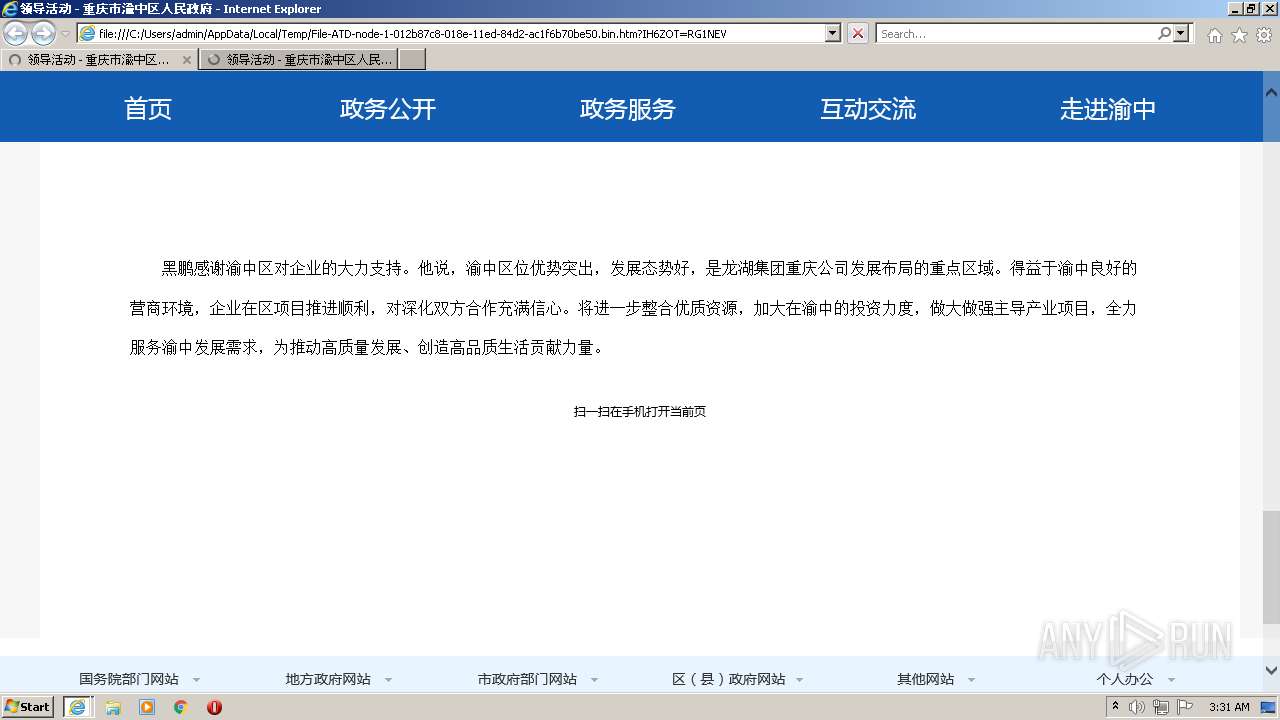The height and width of the screenshot is (720, 1280).
Task: Open 政务公开 navigation item
Action: [388, 109]
